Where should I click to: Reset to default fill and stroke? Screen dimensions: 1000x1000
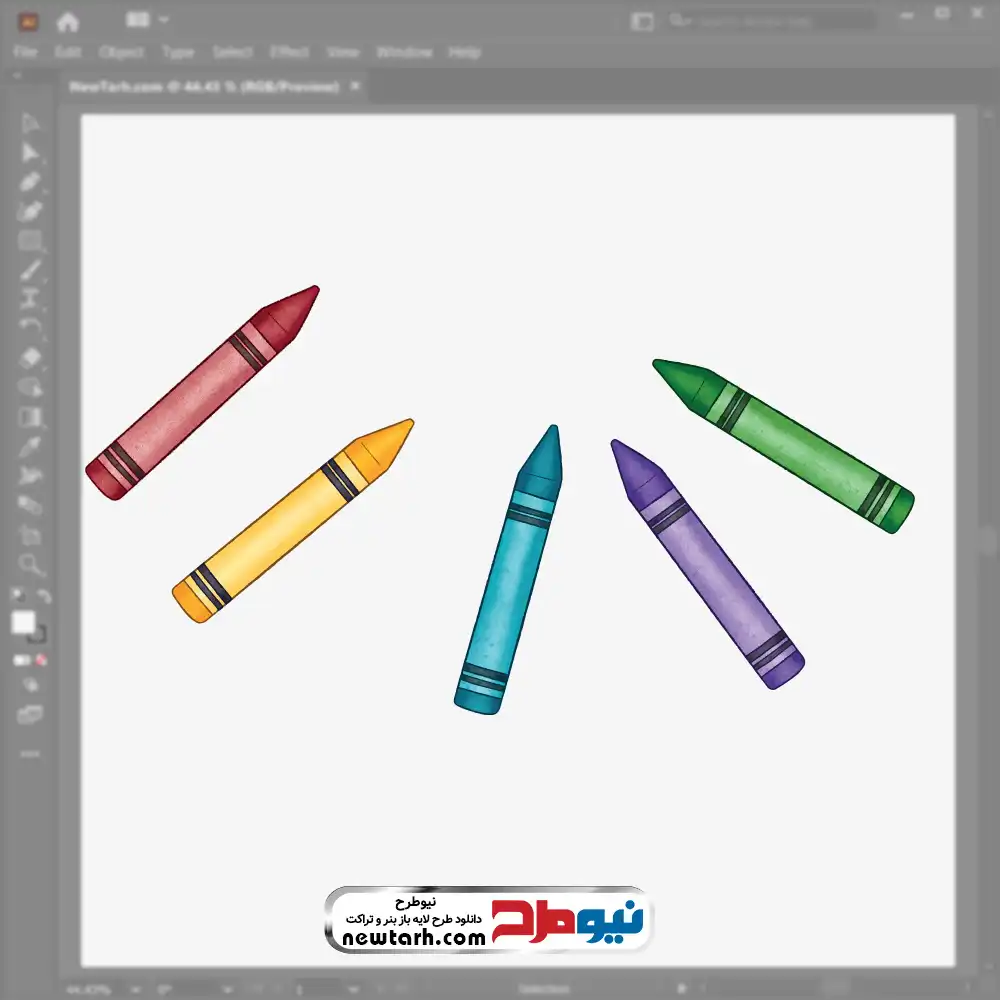pyautogui.click(x=18, y=596)
